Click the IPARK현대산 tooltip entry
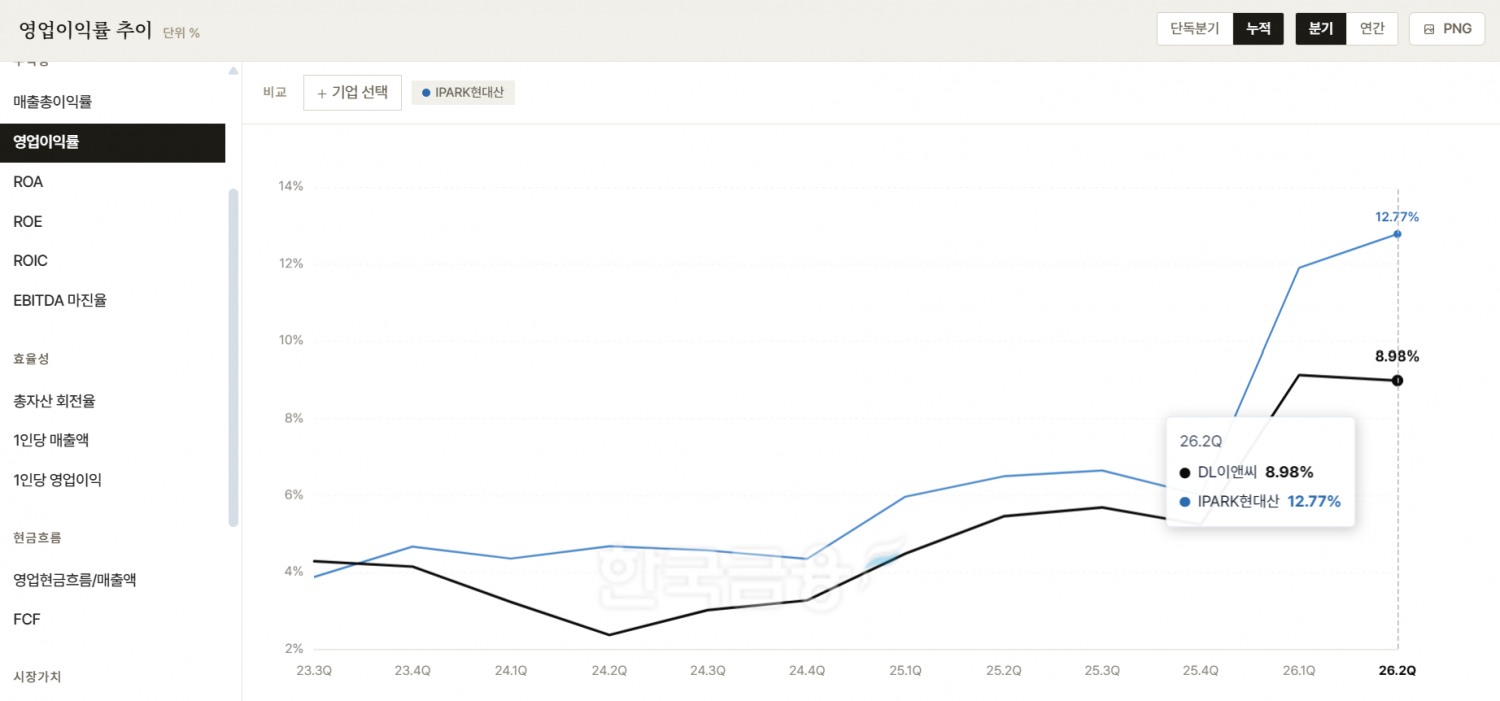 coord(1260,501)
